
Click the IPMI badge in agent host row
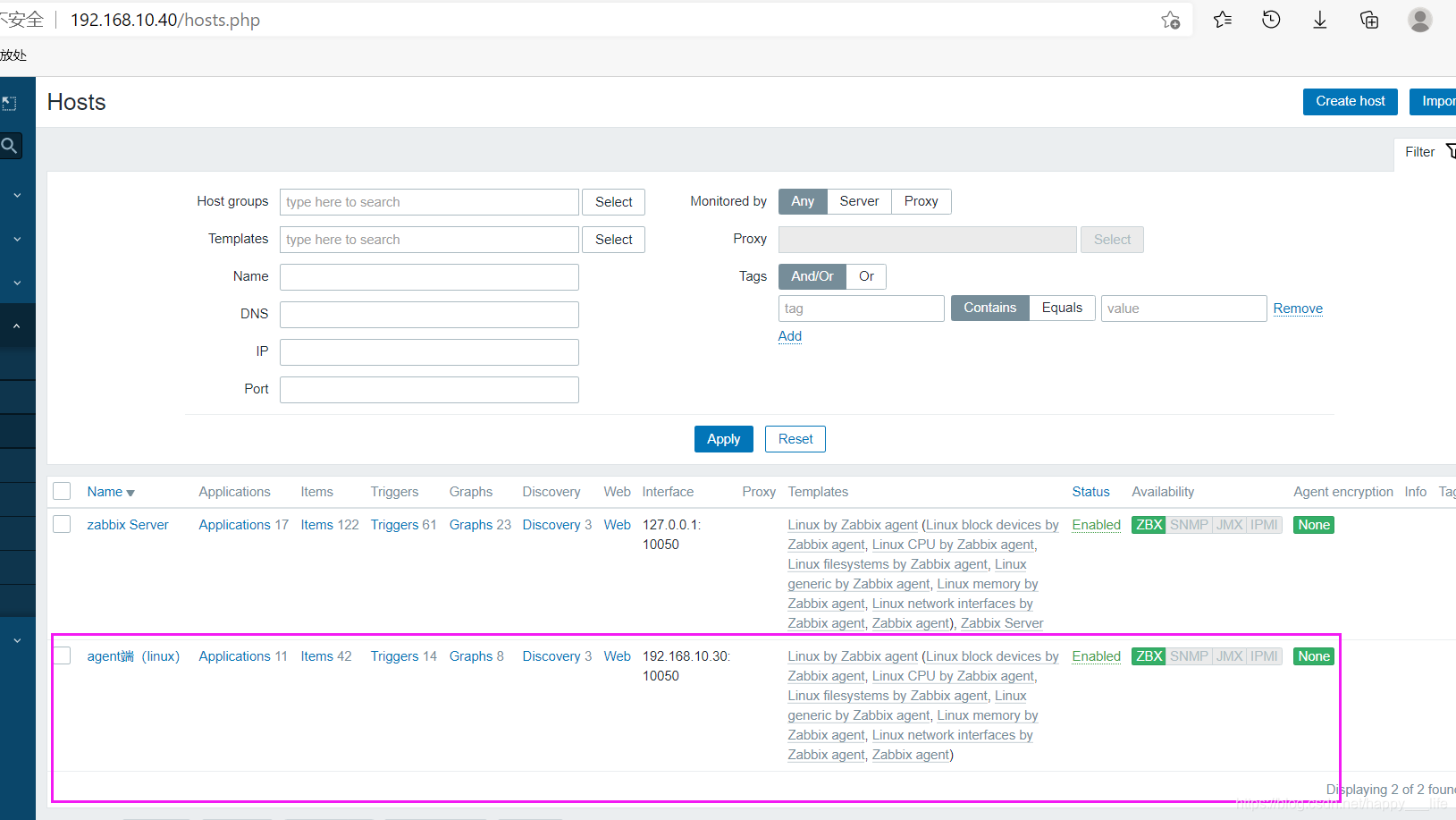click(1264, 656)
